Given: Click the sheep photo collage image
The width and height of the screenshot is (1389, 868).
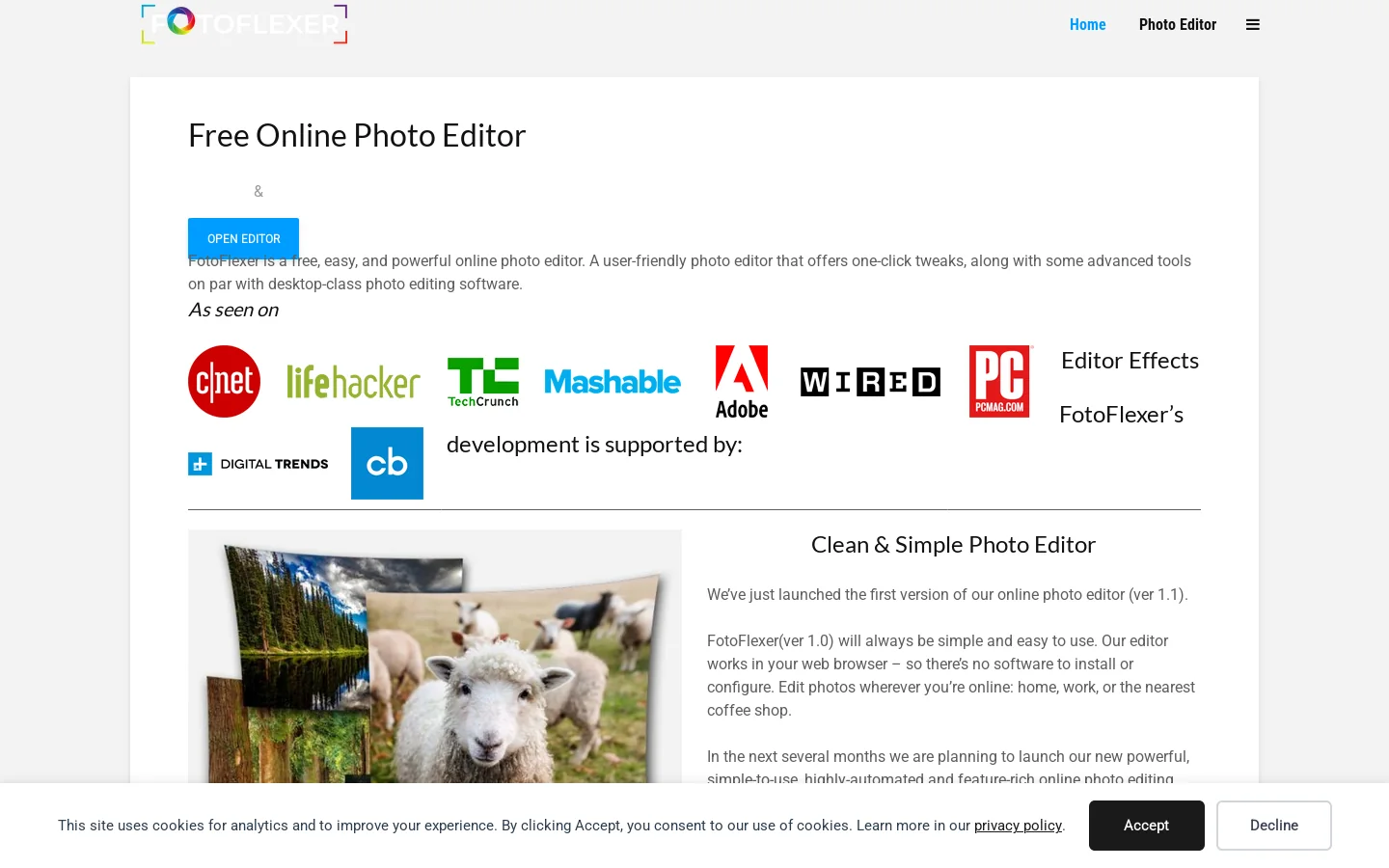Looking at the screenshot, I should (435, 656).
